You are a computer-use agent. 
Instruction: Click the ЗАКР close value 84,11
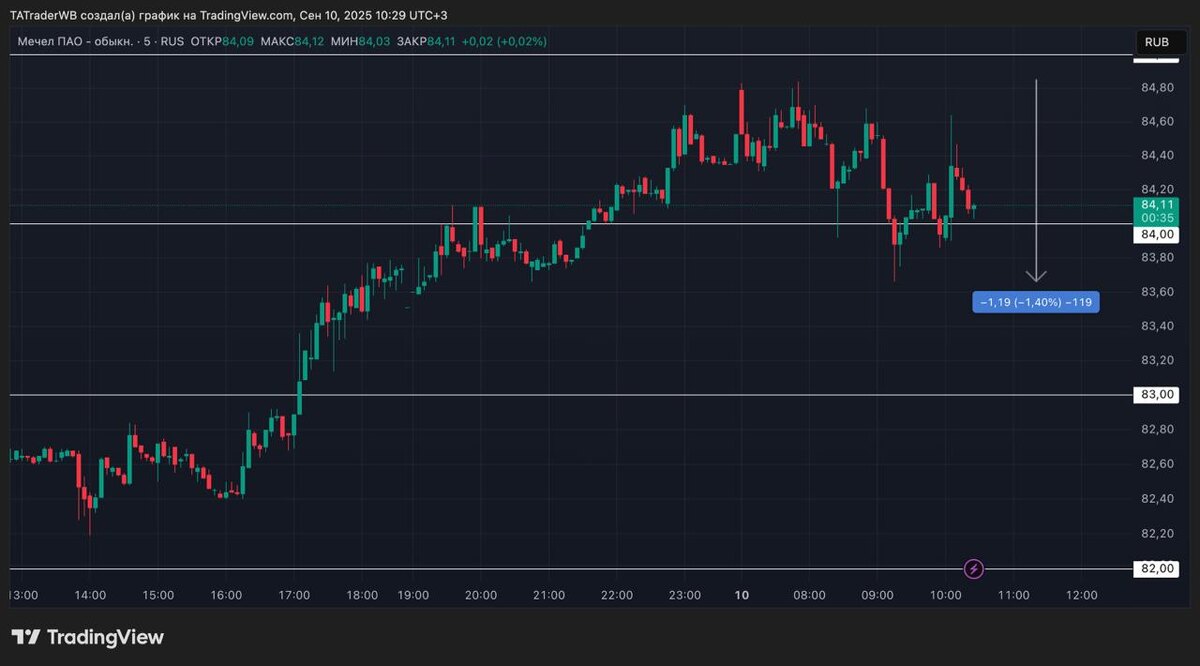[441, 41]
